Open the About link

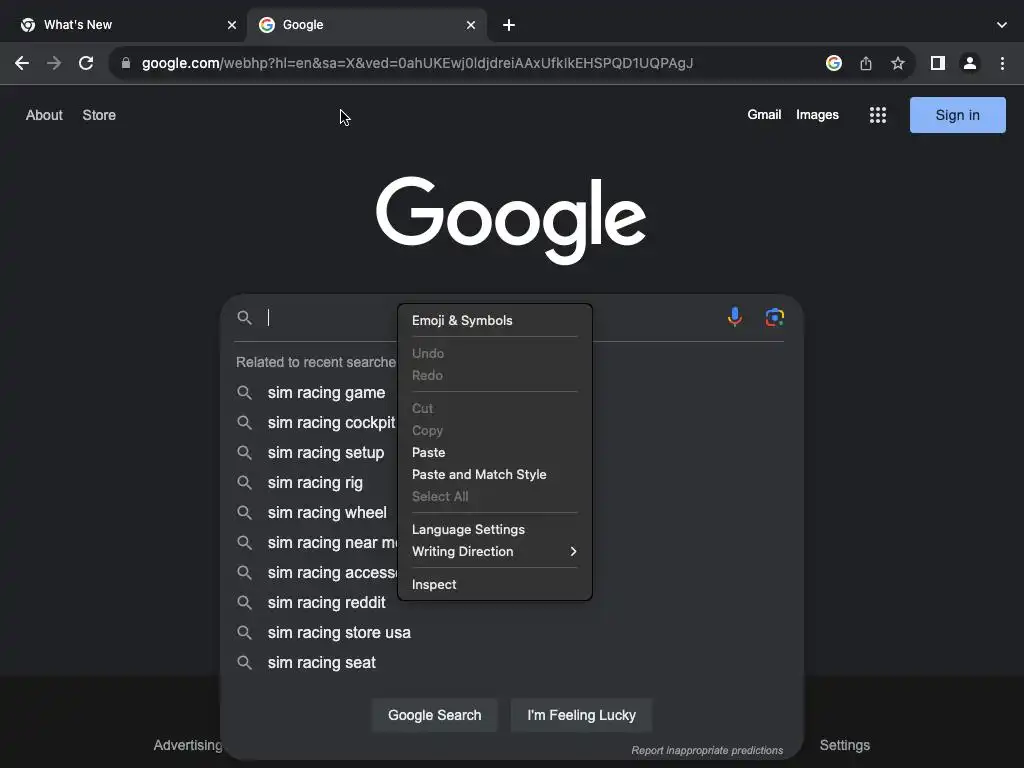[44, 115]
